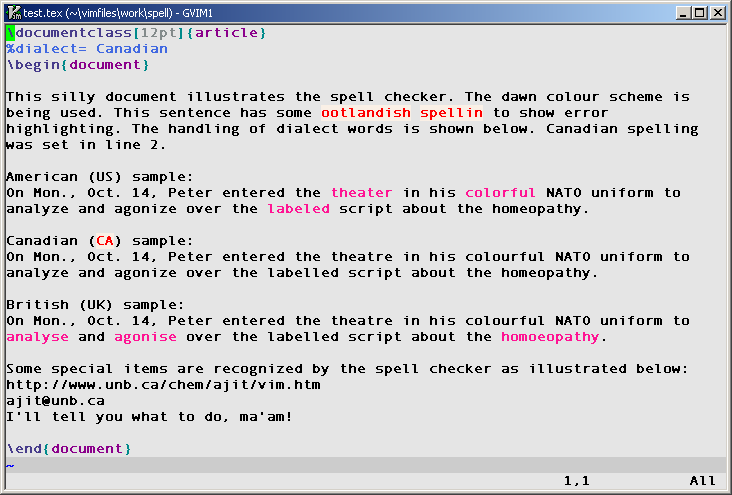Viewport: 732px width, 495px height.
Task: Minimize the GVIM1 window
Action: 684,13
